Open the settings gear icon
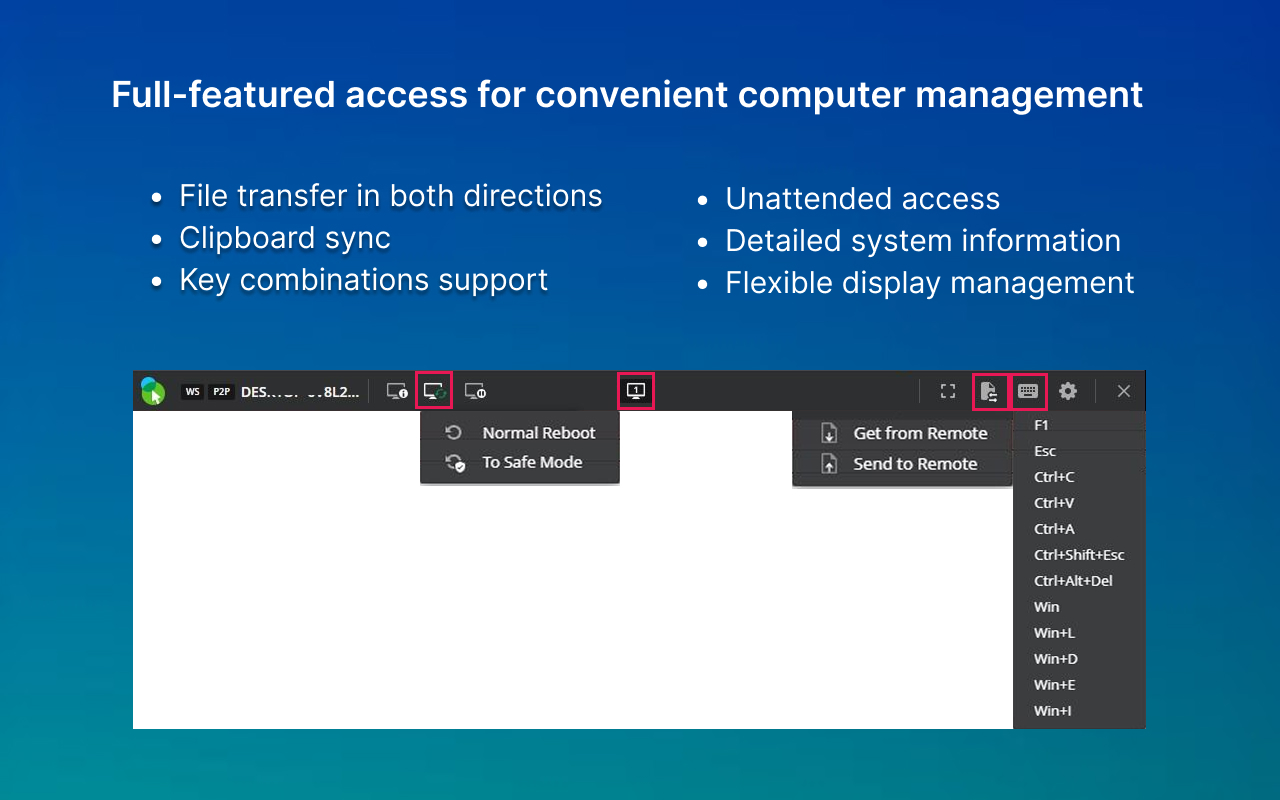Image resolution: width=1280 pixels, height=800 pixels. pos(1068,391)
